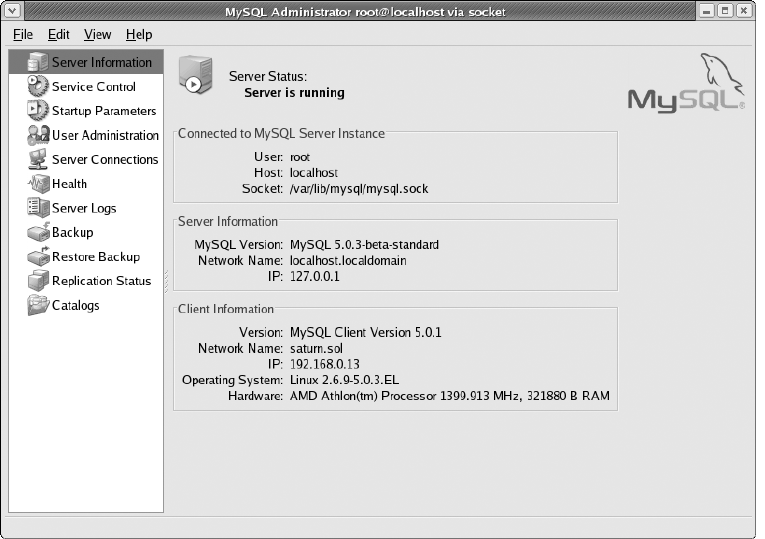
Task: Select the Restore Backup label in the sidebar
Action: point(96,257)
